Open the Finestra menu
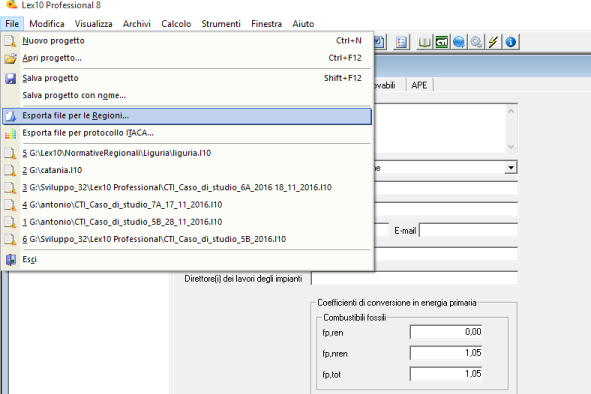This screenshot has width=591, height=394. pos(266,24)
